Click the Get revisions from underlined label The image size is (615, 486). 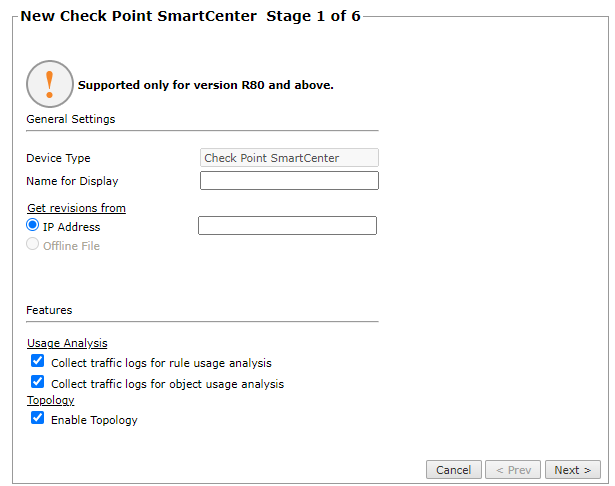coord(76,208)
